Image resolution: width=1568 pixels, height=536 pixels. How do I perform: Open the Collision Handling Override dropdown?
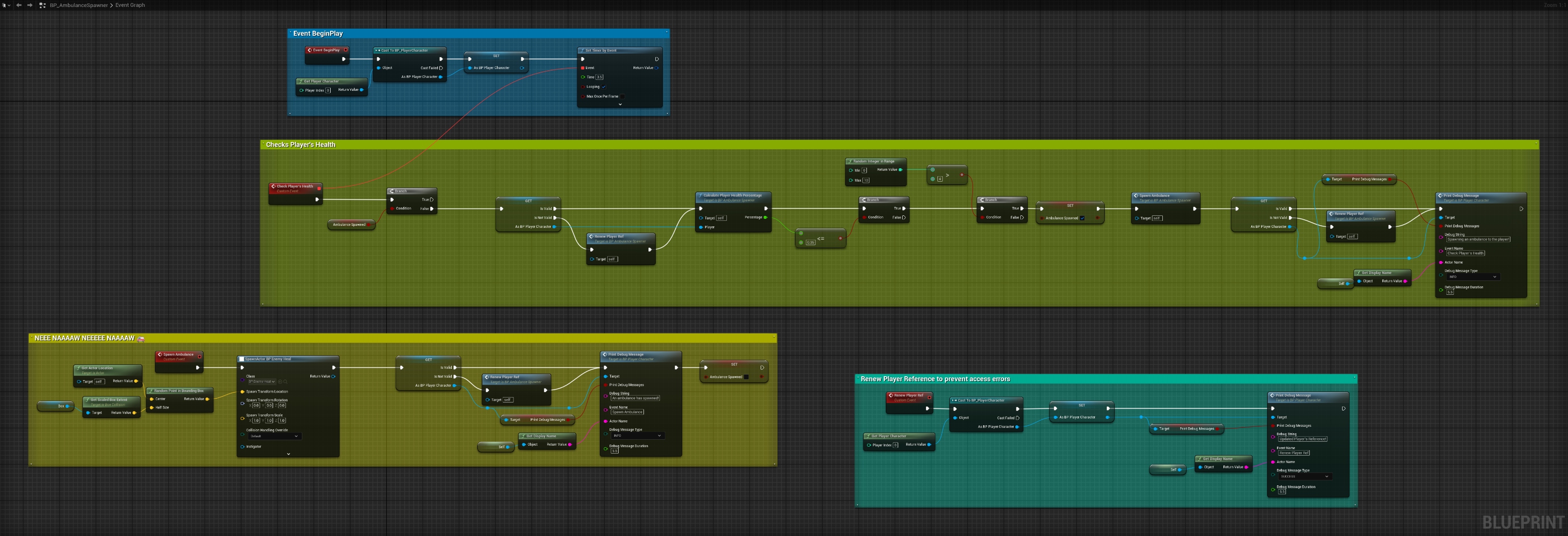275,436
